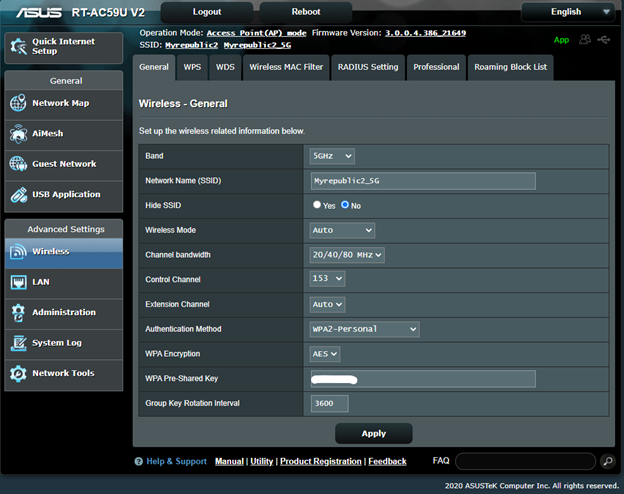Click the FAQ search input box

525,461
